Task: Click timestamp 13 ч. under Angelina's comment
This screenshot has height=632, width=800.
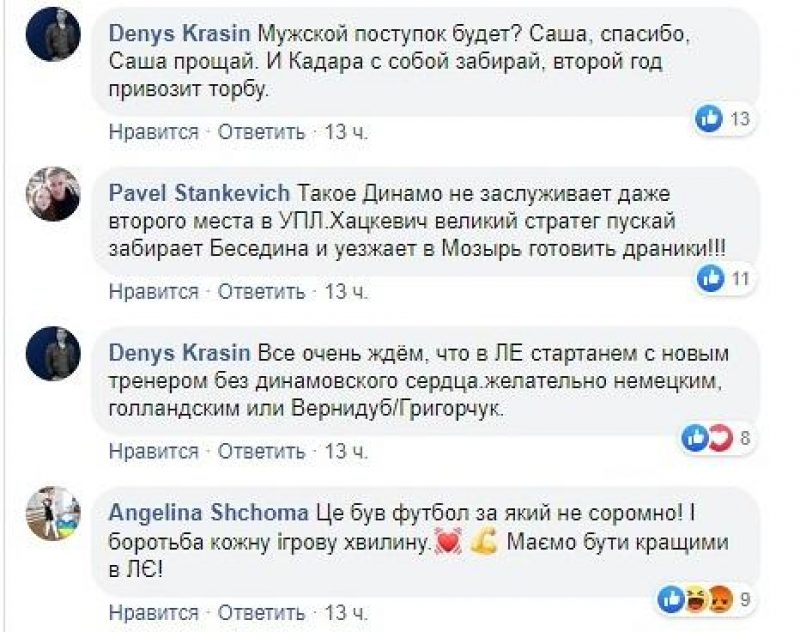Action: 347,611
